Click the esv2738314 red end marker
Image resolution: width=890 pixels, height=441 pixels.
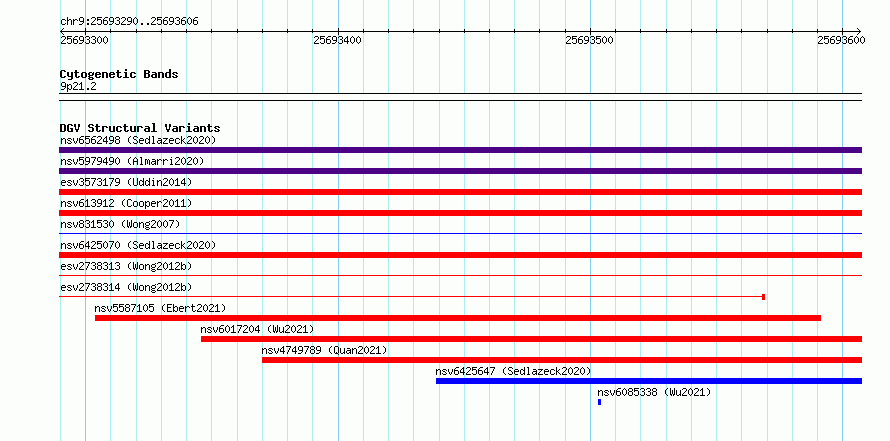763,297
